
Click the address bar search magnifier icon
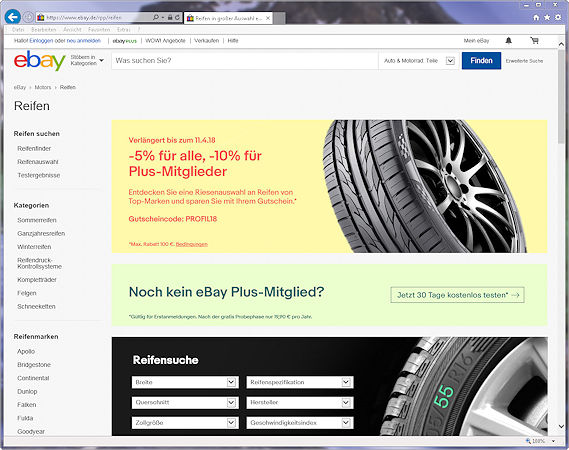(x=155, y=17)
